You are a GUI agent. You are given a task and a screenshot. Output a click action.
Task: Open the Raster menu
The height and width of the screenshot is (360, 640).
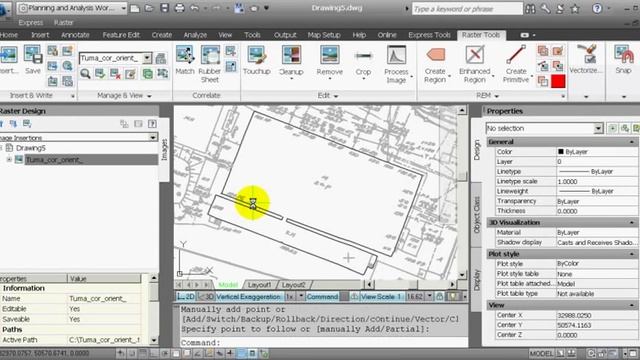(64, 23)
